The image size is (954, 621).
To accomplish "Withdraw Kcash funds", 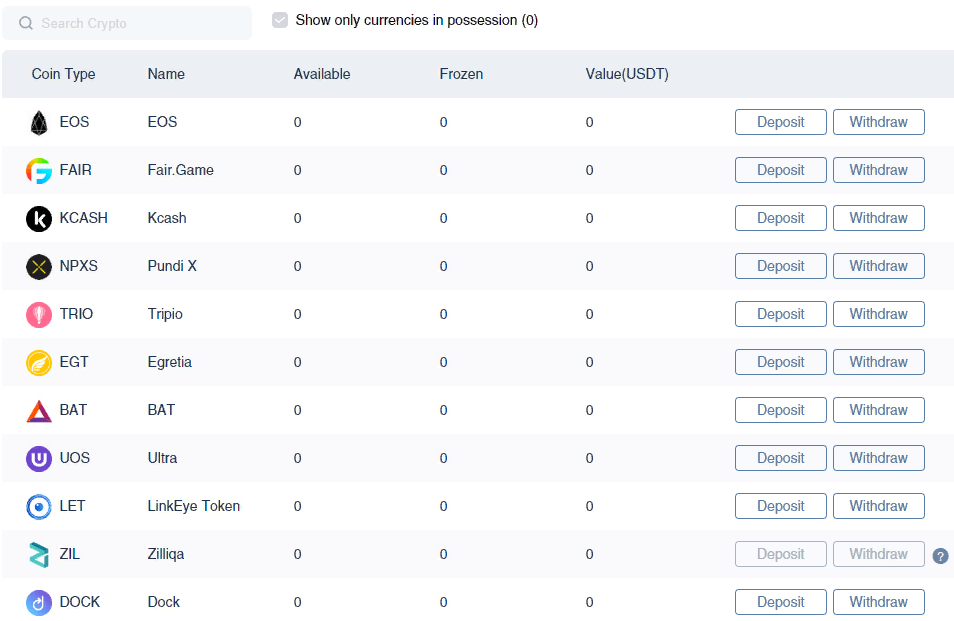I will (x=879, y=218).
